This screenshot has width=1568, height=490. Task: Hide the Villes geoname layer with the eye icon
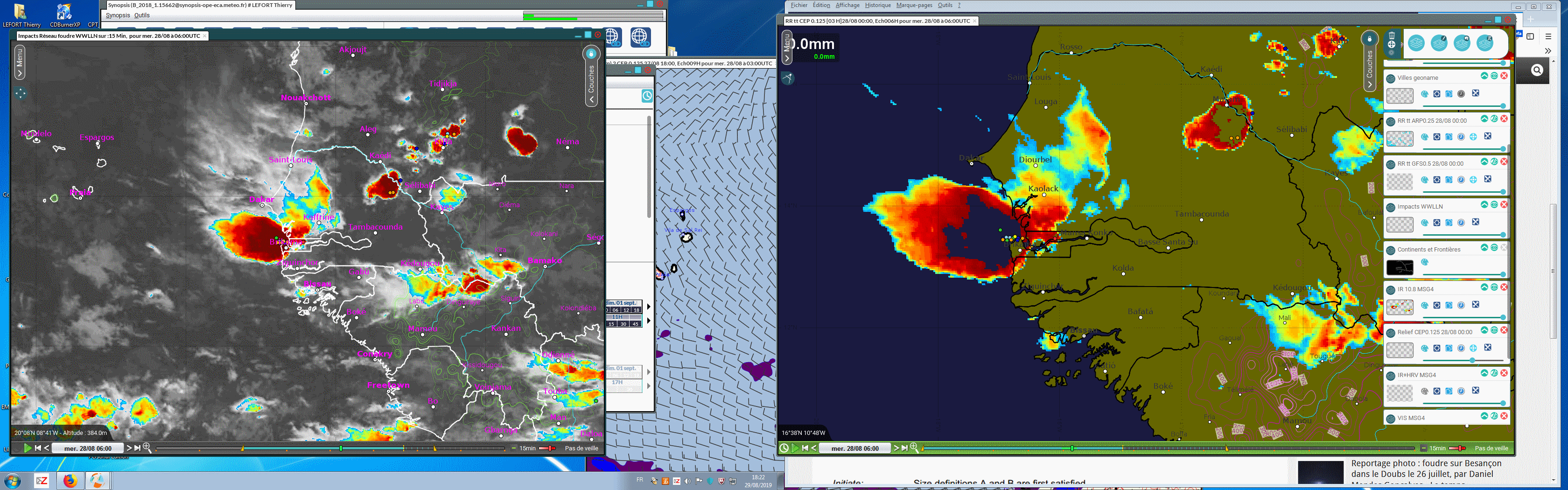(x=1494, y=76)
